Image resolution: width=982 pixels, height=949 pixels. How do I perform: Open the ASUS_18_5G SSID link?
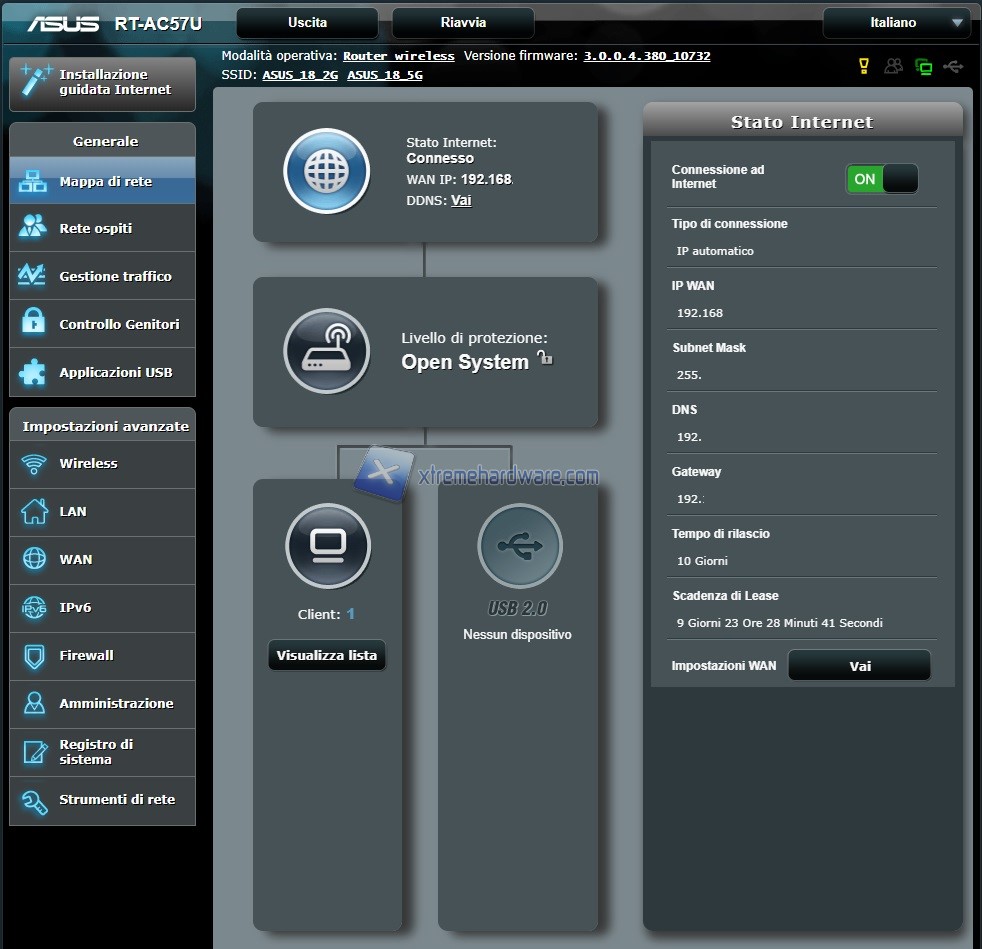click(x=385, y=75)
